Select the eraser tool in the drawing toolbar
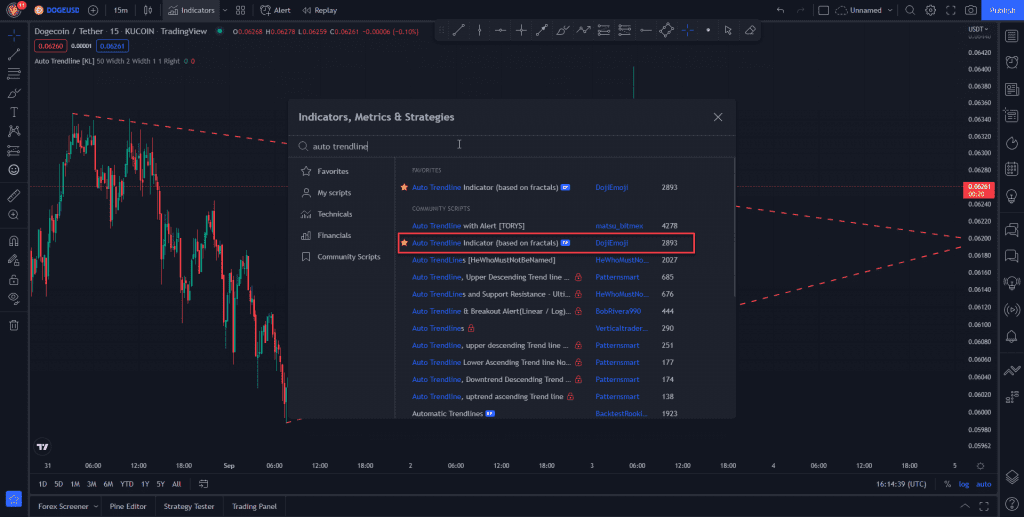This screenshot has width=1024, height=517. tap(751, 30)
